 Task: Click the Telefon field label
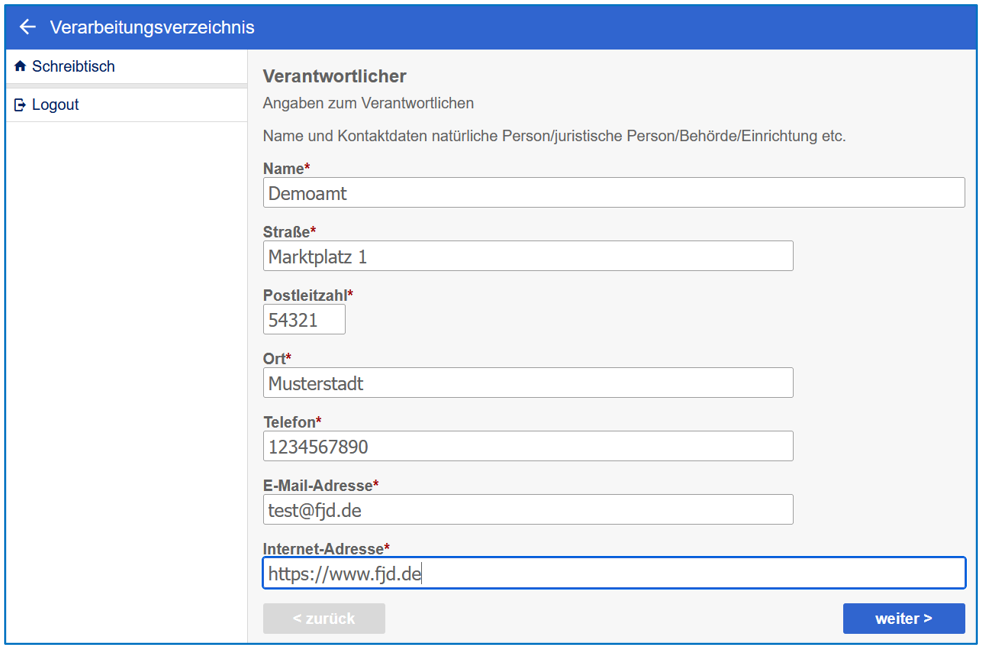pyautogui.click(x=289, y=422)
